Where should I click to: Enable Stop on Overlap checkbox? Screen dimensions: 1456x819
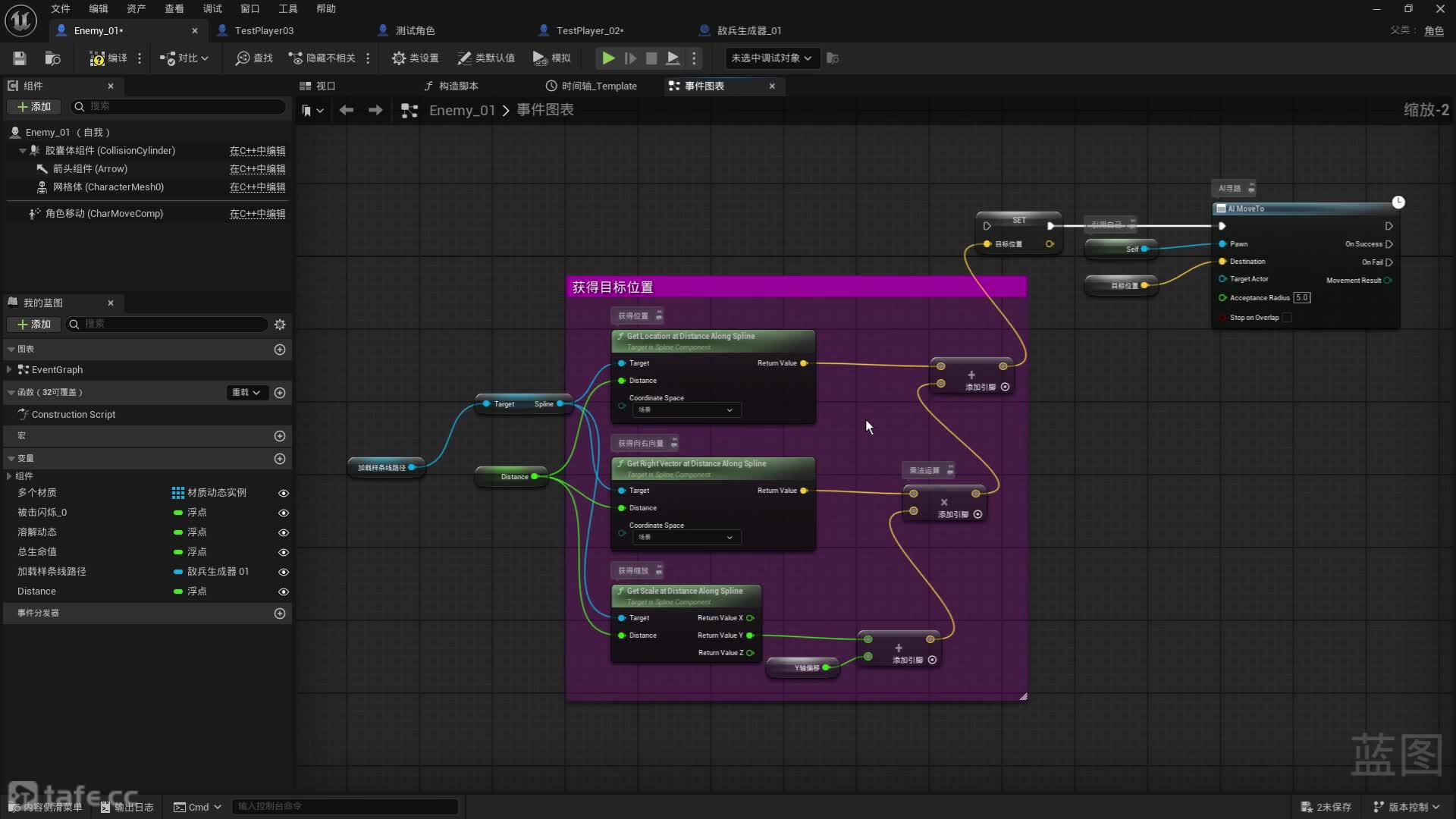click(x=1287, y=318)
